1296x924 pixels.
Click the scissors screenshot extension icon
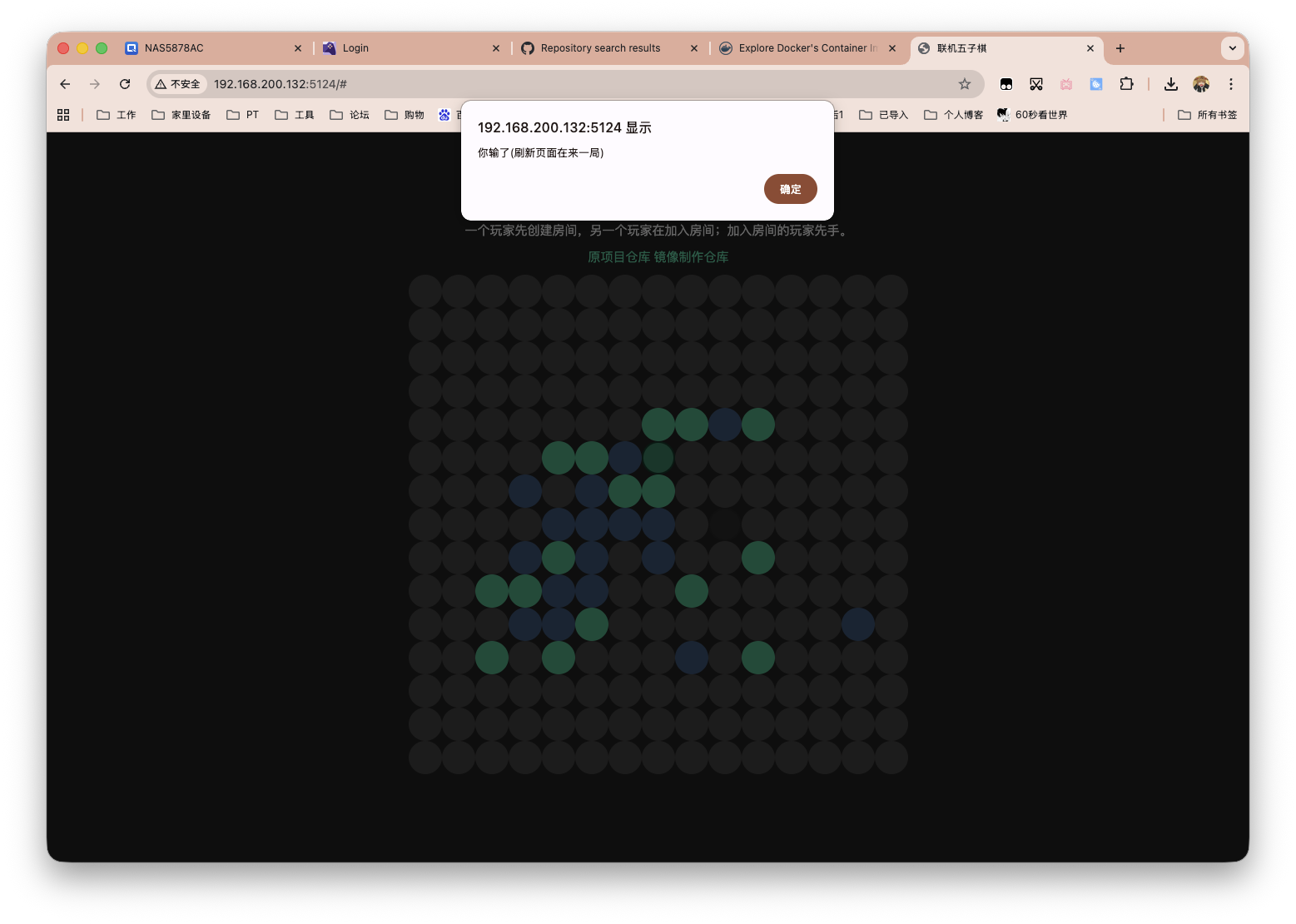pyautogui.click(x=1036, y=84)
